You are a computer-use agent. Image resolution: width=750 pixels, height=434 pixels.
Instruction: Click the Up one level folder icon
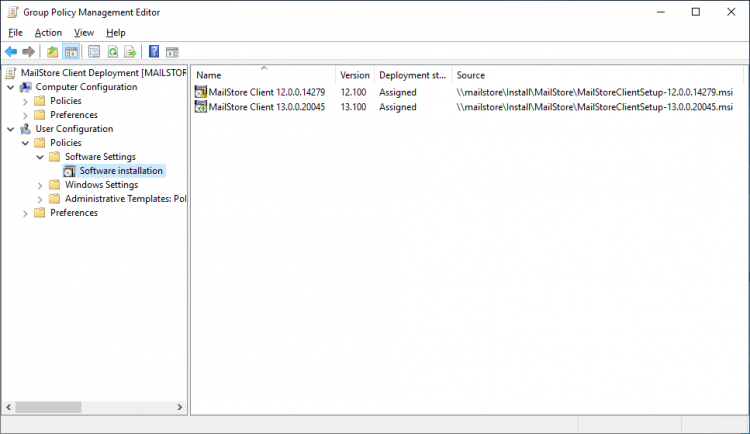click(x=53, y=52)
